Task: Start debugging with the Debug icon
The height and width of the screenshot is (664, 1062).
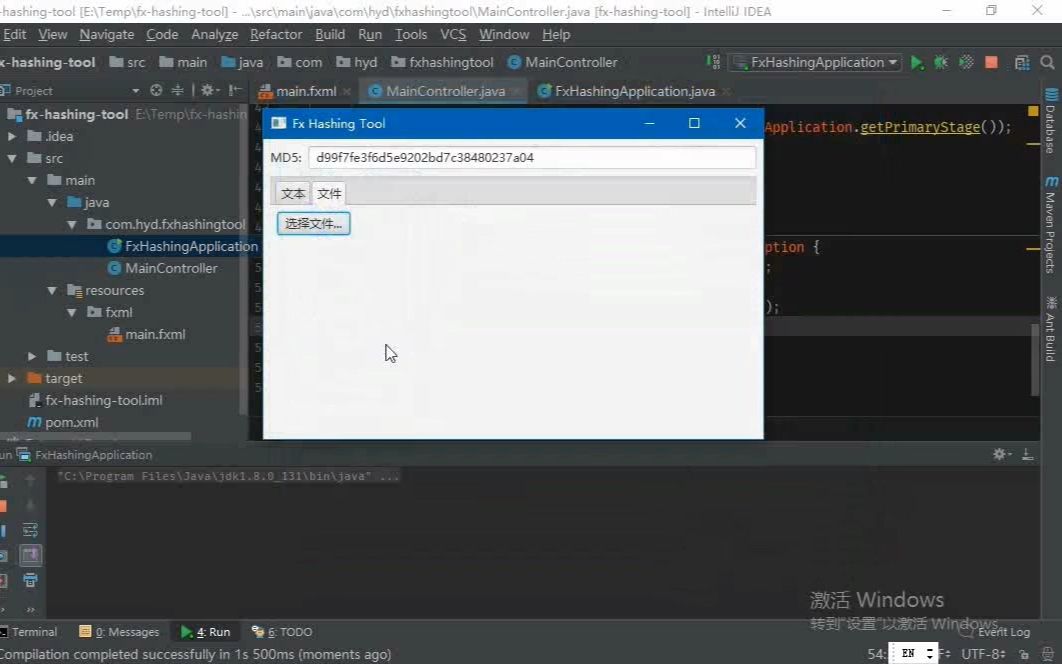Action: click(x=940, y=62)
